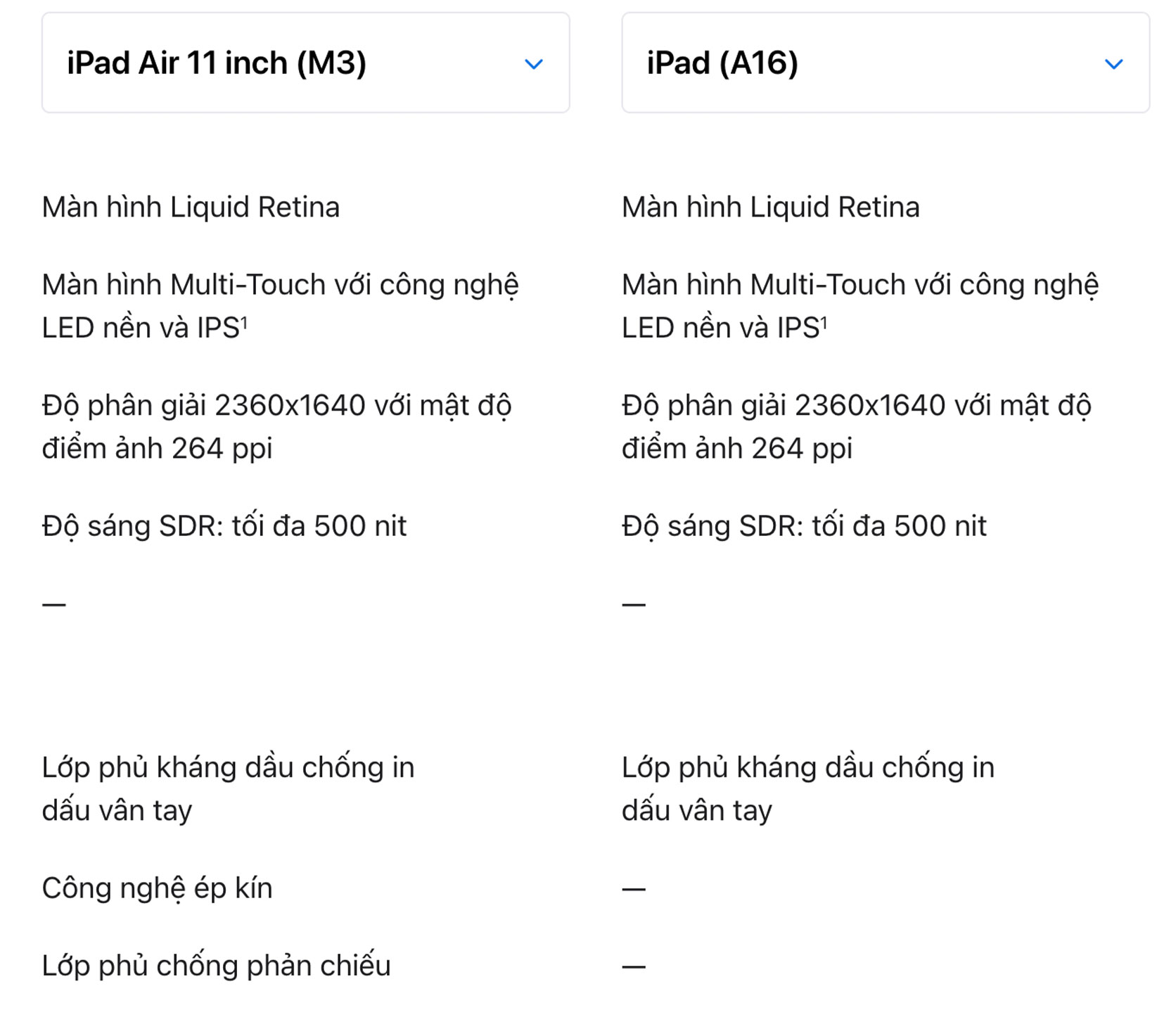Open the iPad (A16) model dropdown

(x=886, y=63)
